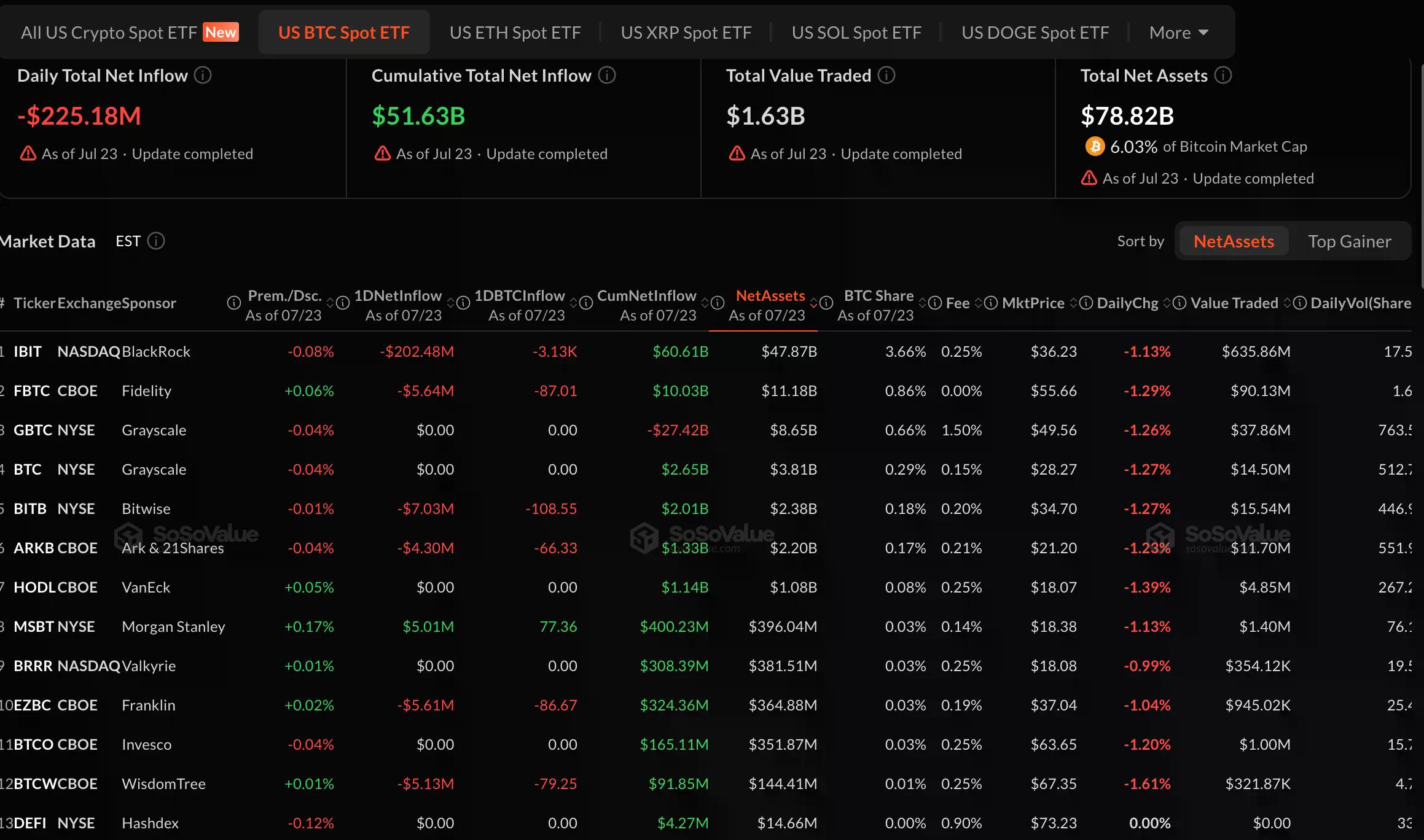1424x840 pixels.
Task: Click the info icon before CumNetInflow column
Action: 586,303
